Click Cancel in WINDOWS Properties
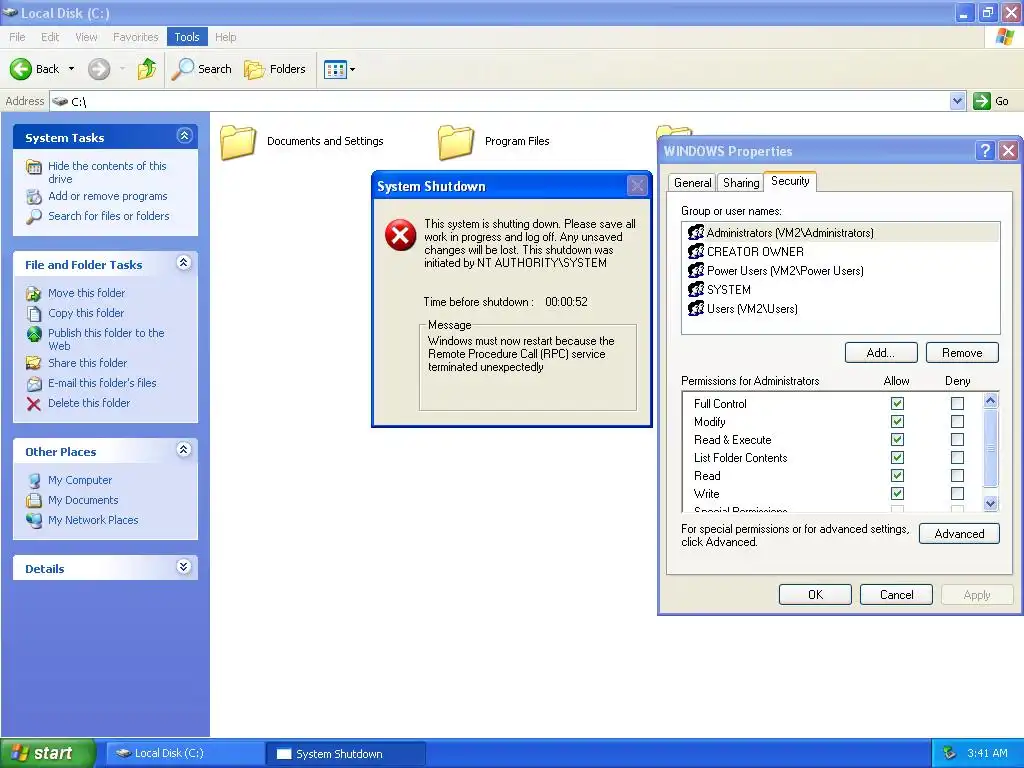This screenshot has width=1024, height=768. point(896,595)
